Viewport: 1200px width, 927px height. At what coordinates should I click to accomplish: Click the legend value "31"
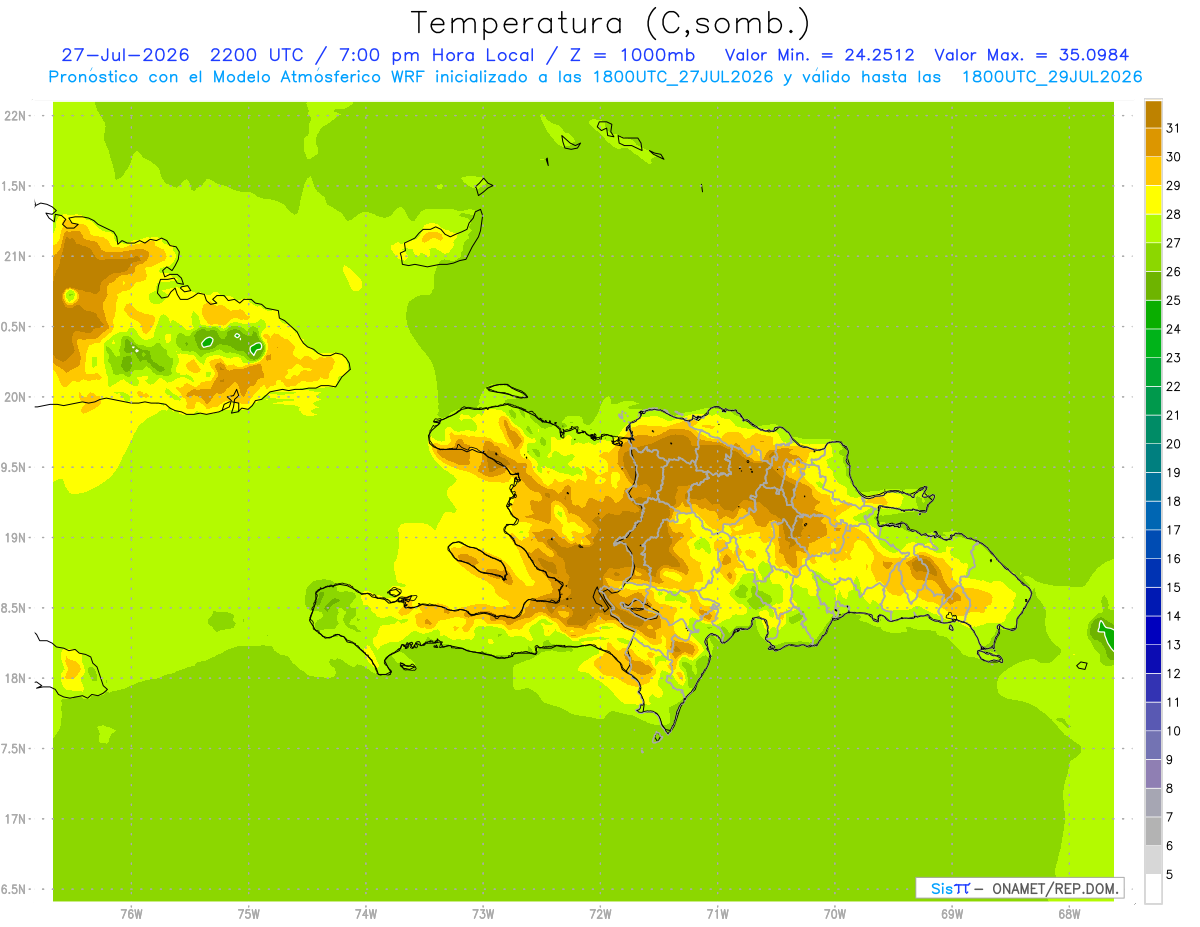coord(1173,128)
